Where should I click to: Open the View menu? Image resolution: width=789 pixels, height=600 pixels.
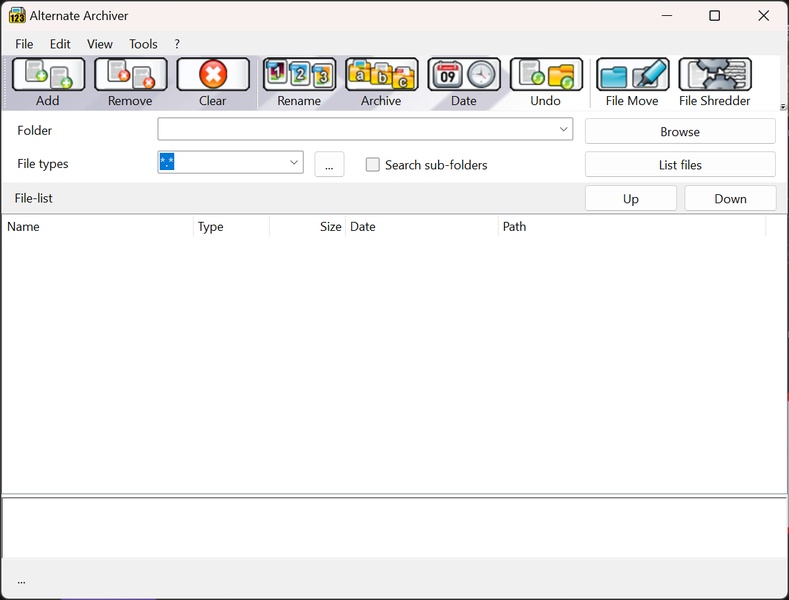point(100,44)
